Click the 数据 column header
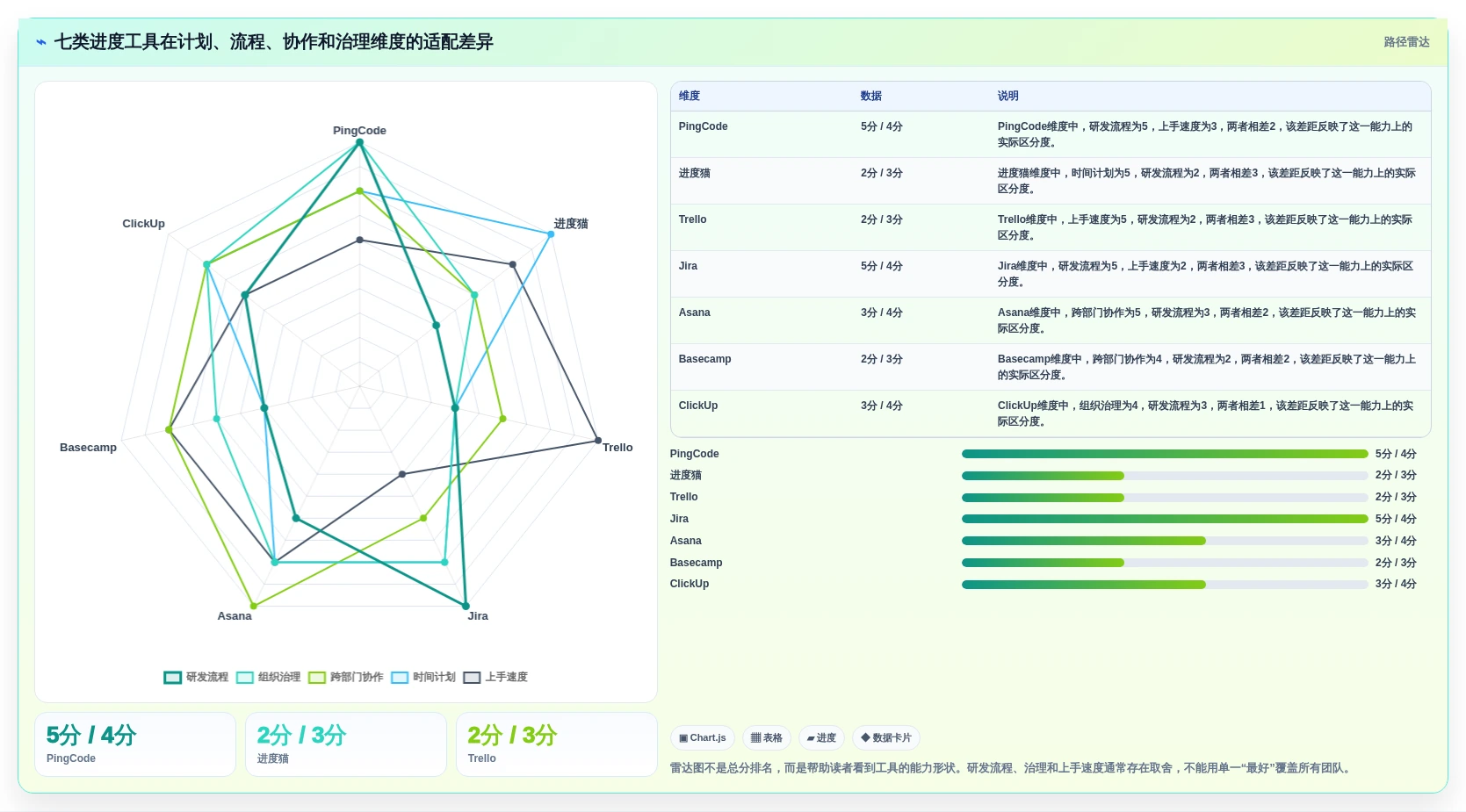The image size is (1466, 812). click(871, 96)
